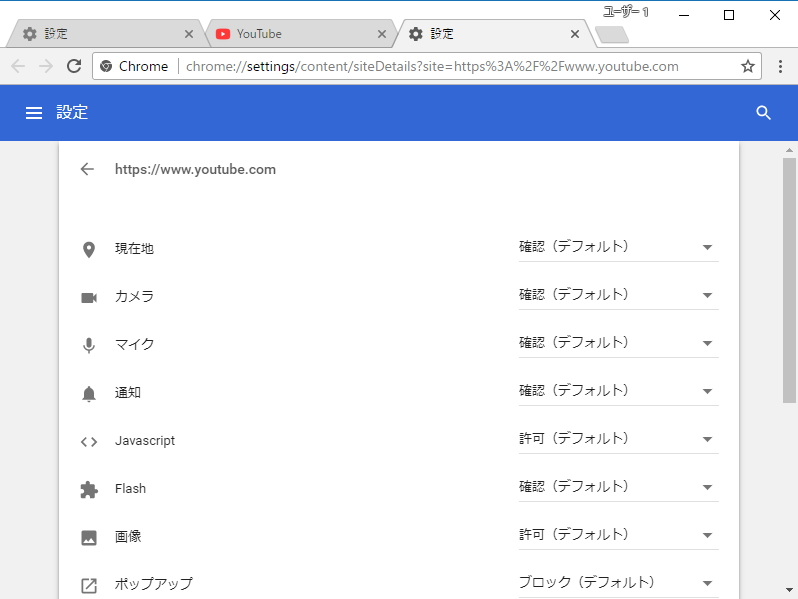The height and width of the screenshot is (599, 798).
Task: Click the 通知 label
Action: pos(128,392)
